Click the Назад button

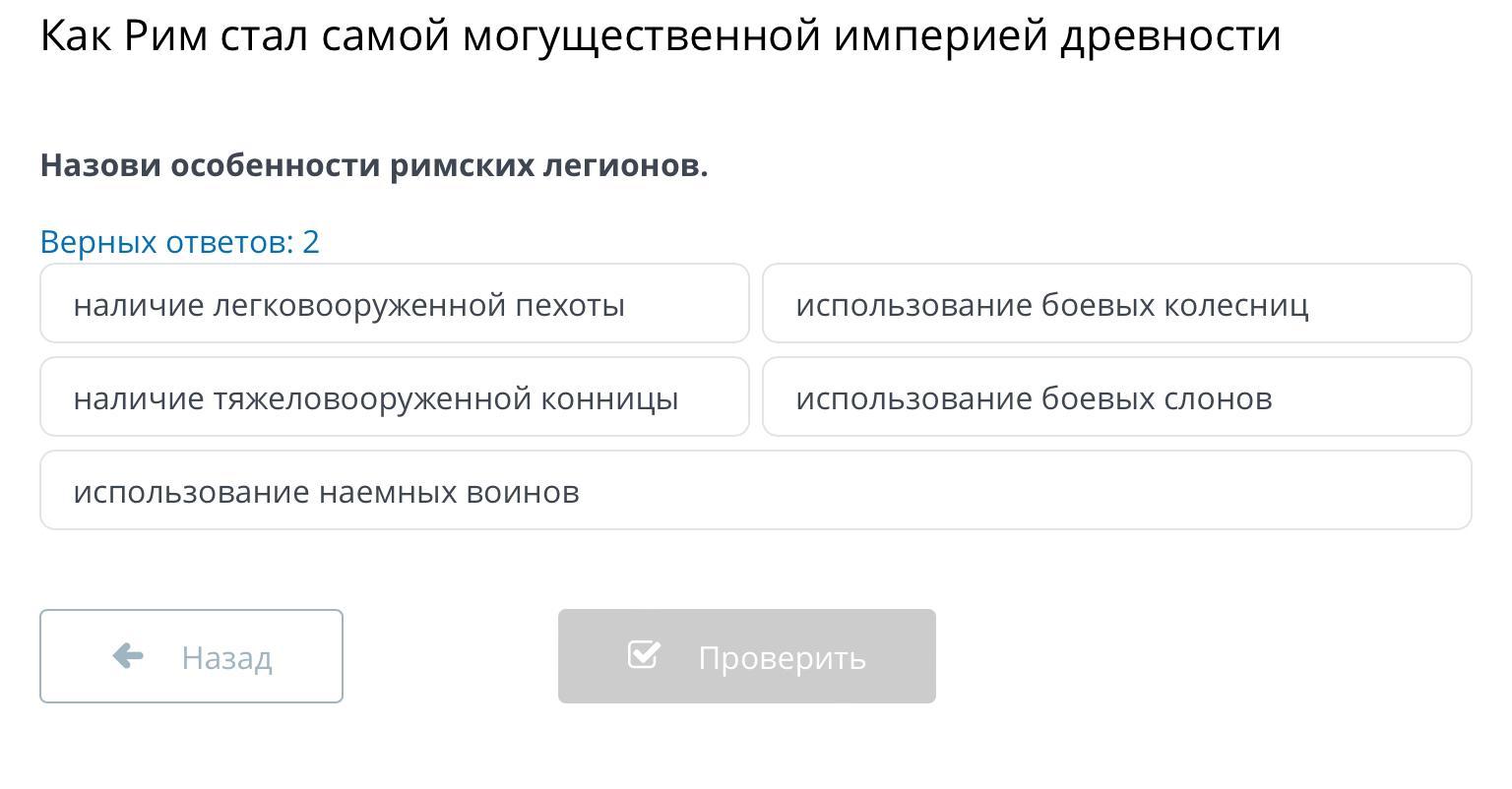point(191,656)
